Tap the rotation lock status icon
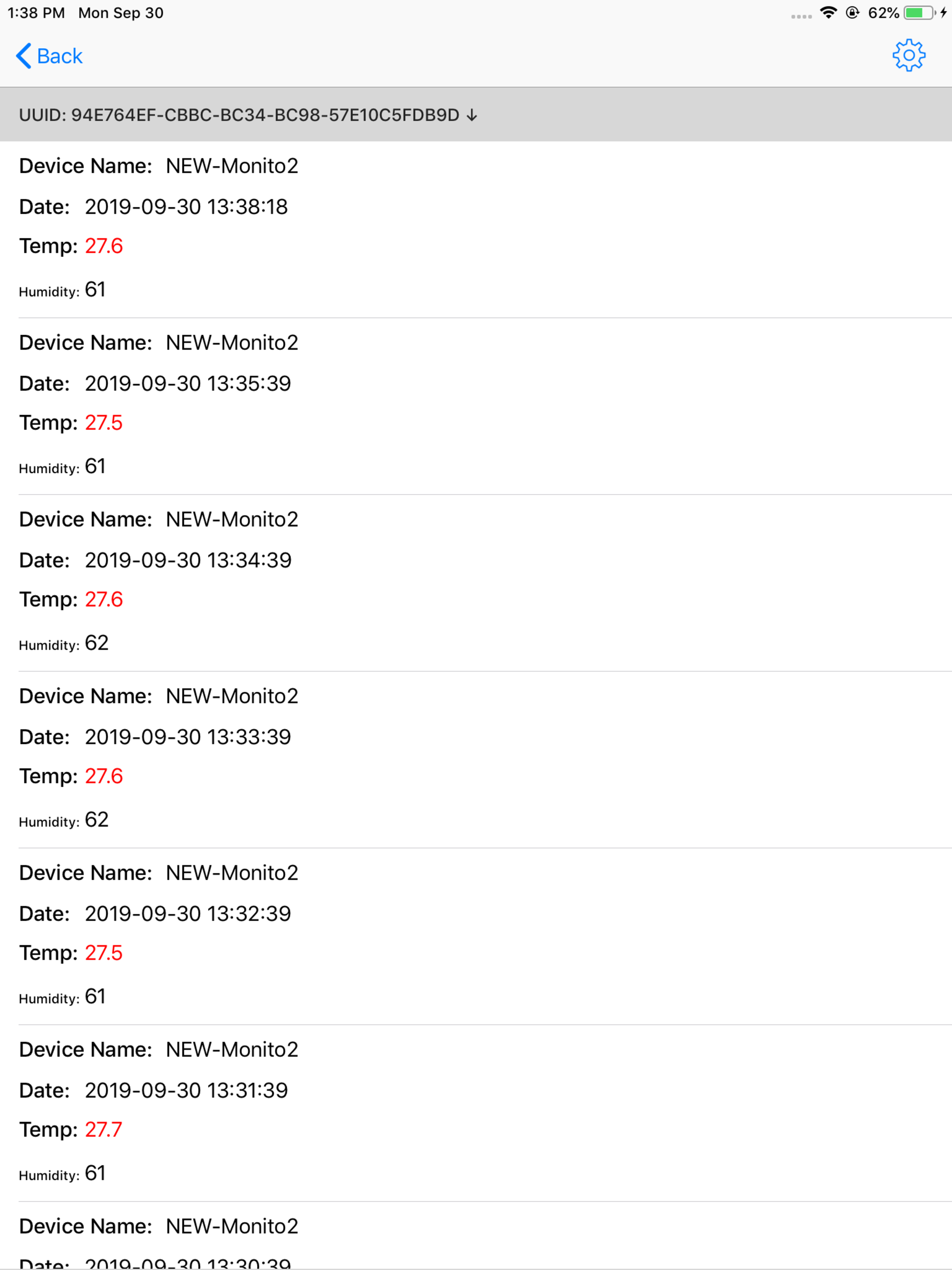The image size is (952, 1270). click(x=853, y=13)
